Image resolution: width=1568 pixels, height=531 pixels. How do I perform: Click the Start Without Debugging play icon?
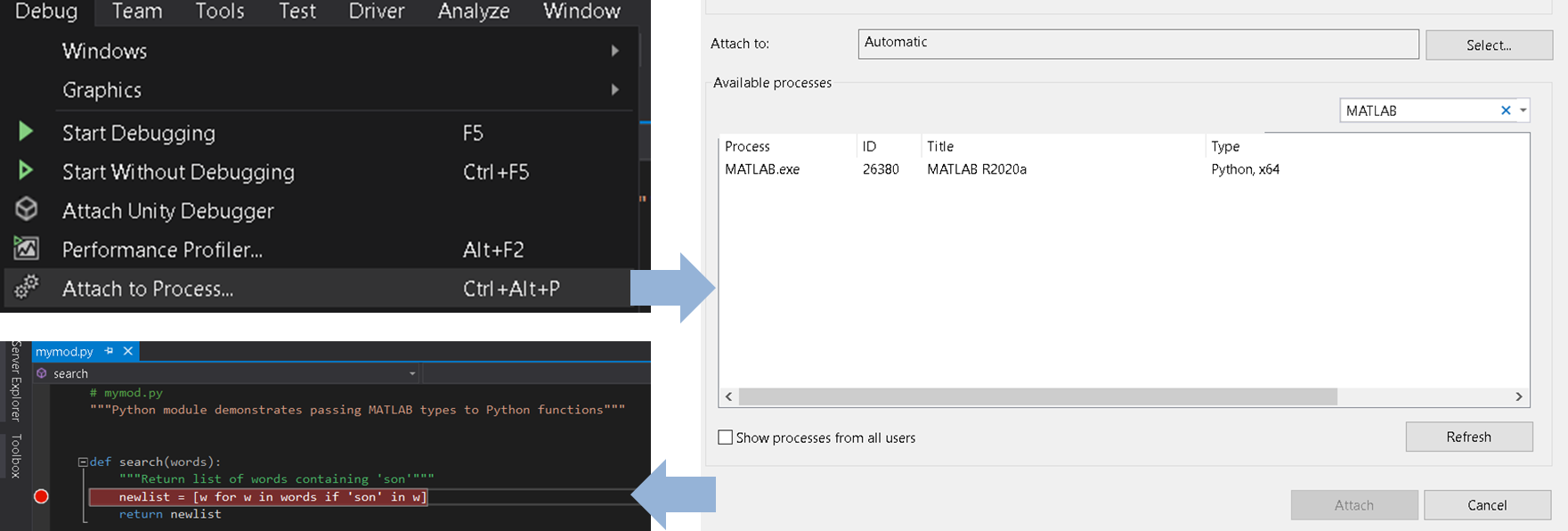tap(26, 170)
